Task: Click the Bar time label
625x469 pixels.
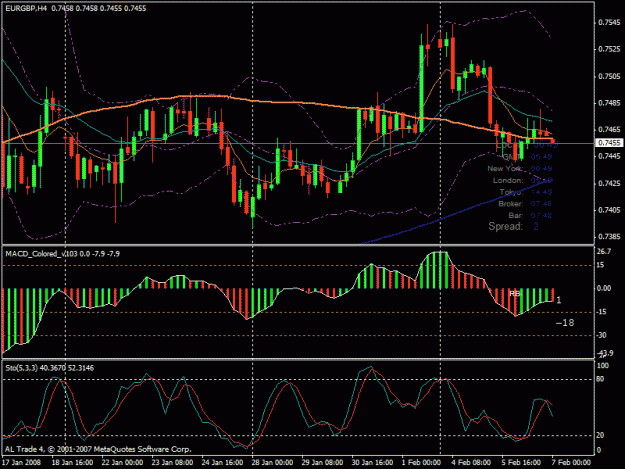Action: click(x=516, y=216)
